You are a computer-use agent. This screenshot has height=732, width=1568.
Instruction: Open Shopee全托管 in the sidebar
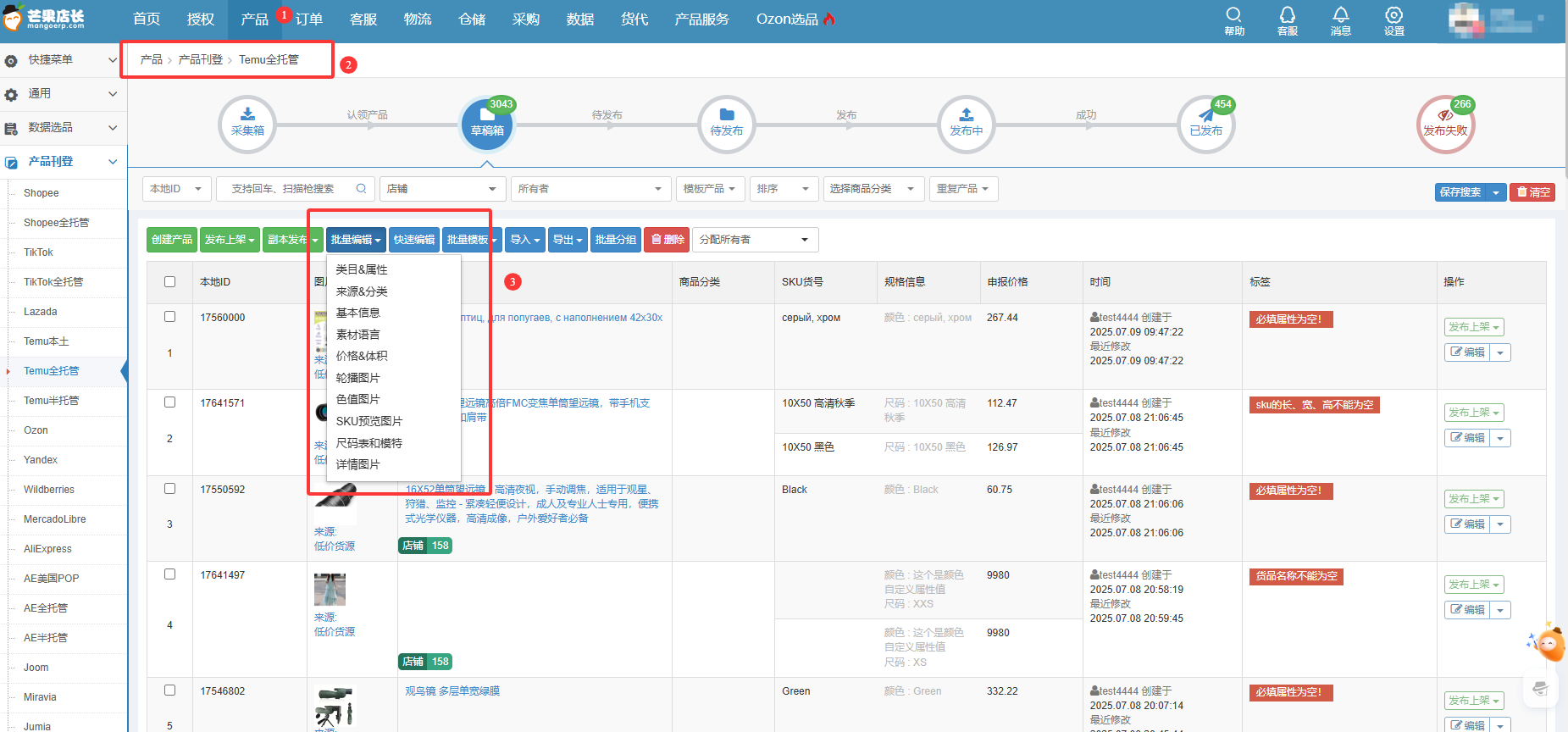(x=56, y=223)
